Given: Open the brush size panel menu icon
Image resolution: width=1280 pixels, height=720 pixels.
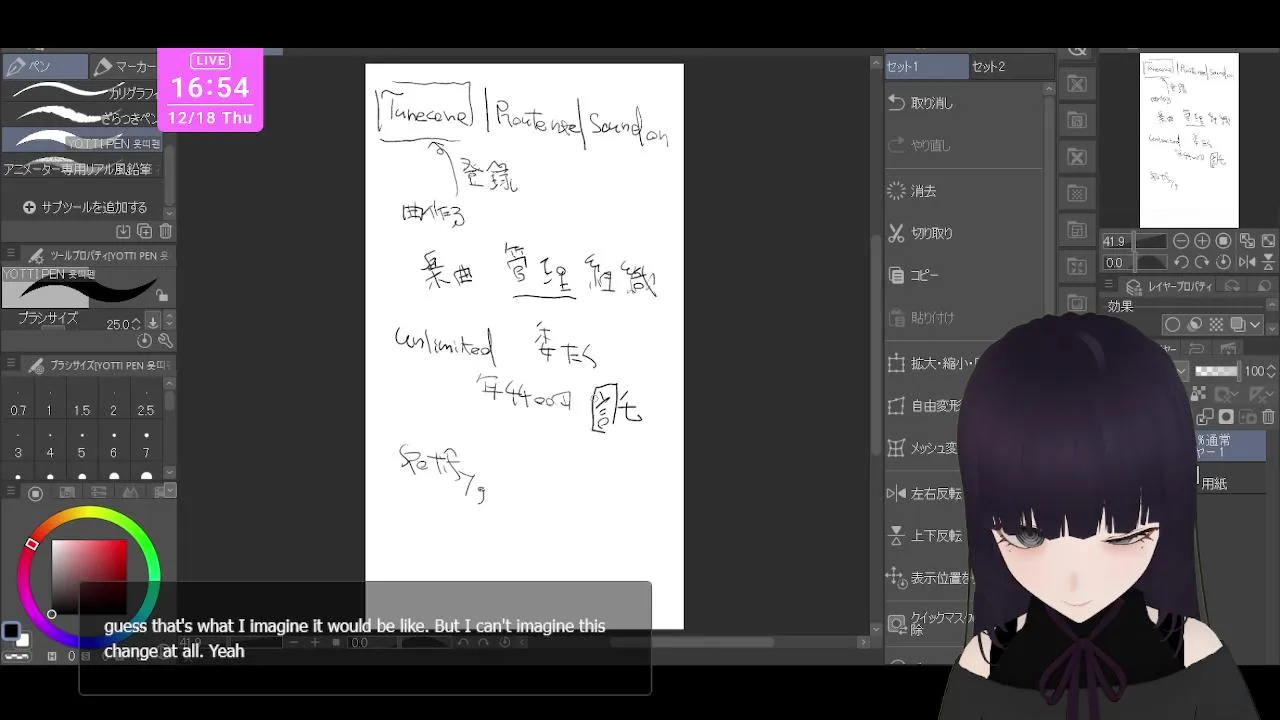Looking at the screenshot, I should tap(11, 365).
